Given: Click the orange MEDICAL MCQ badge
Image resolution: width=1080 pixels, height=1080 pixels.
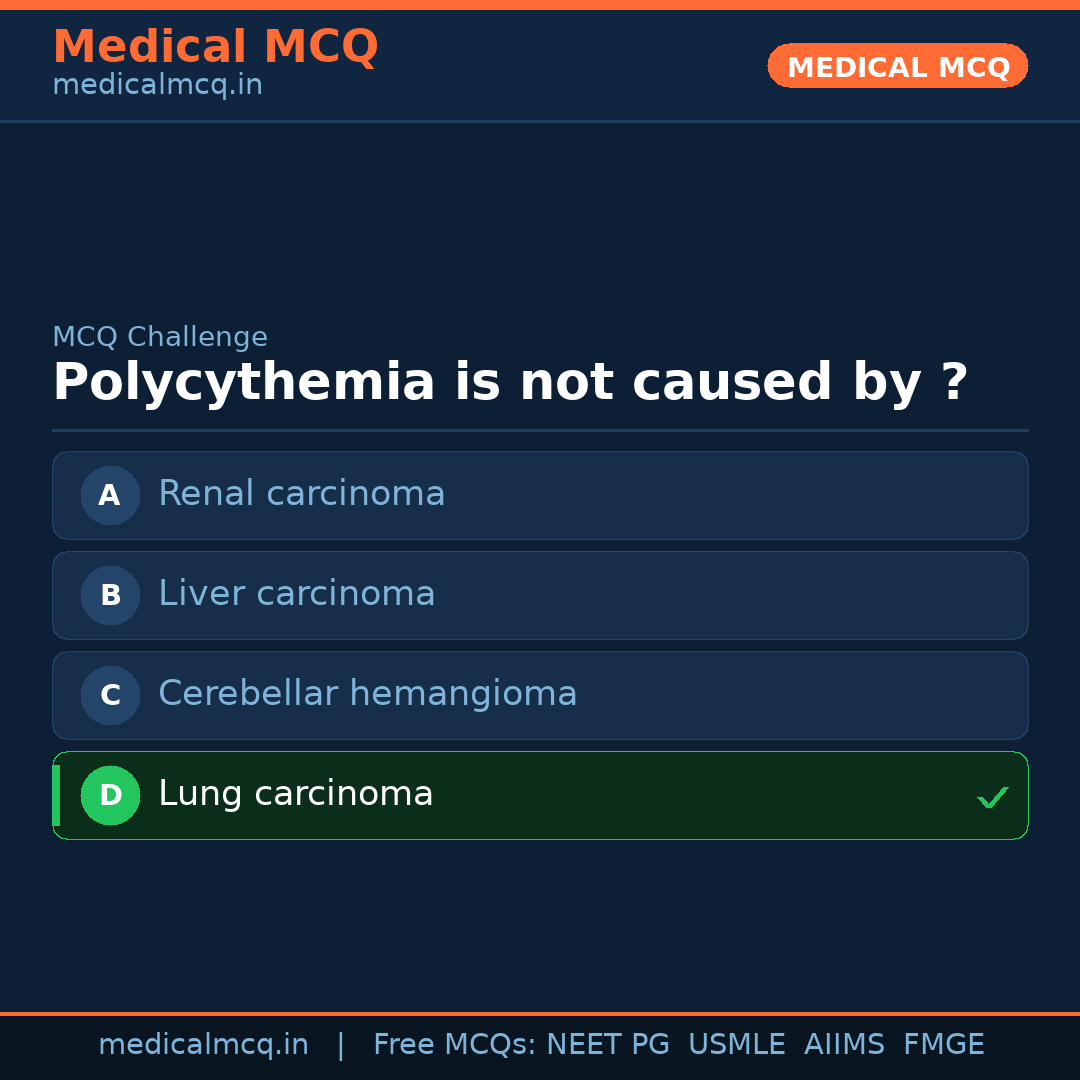Looking at the screenshot, I should tap(897, 66).
